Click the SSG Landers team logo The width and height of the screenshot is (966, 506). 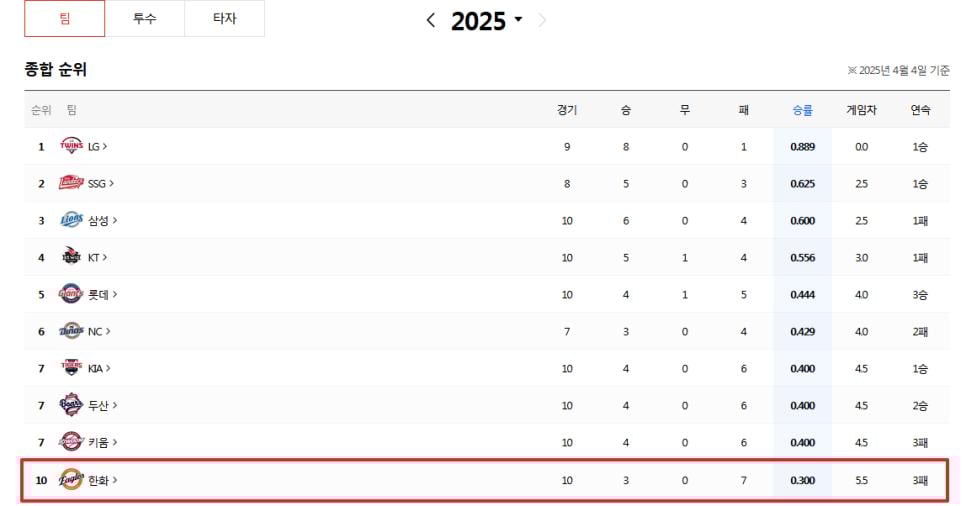(x=72, y=183)
